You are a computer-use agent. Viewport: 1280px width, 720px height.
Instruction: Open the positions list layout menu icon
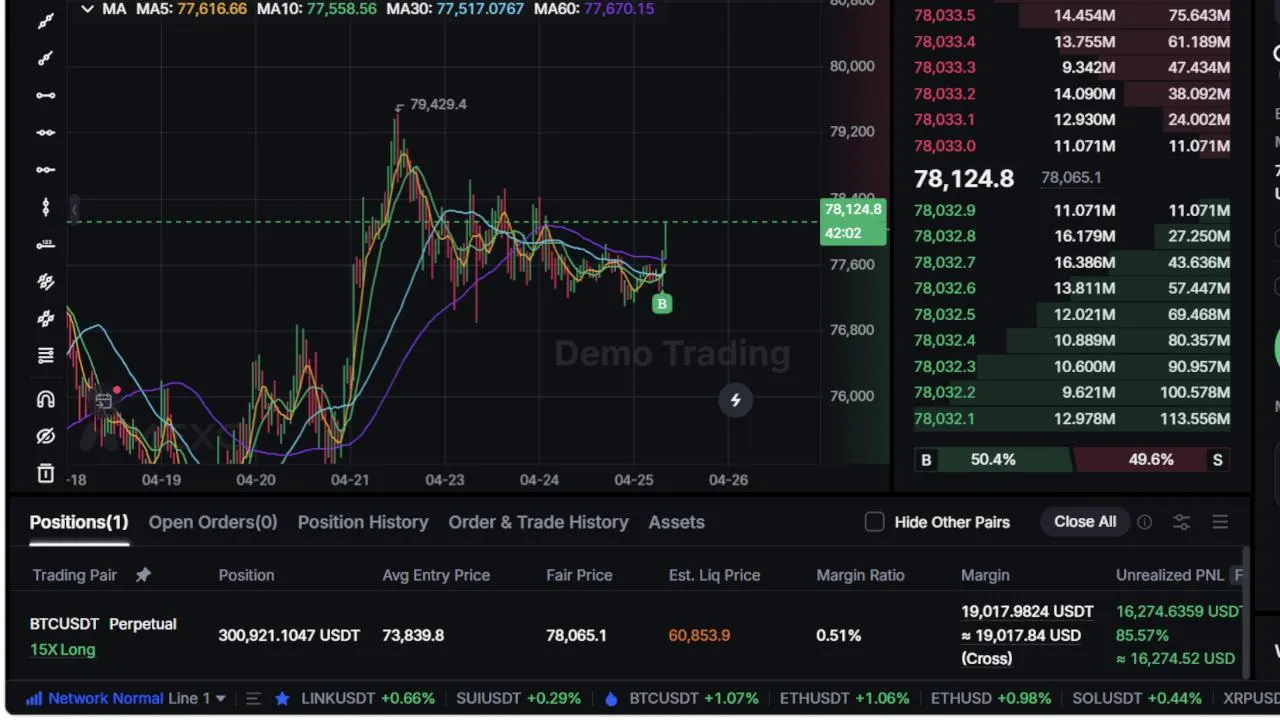click(x=1220, y=522)
